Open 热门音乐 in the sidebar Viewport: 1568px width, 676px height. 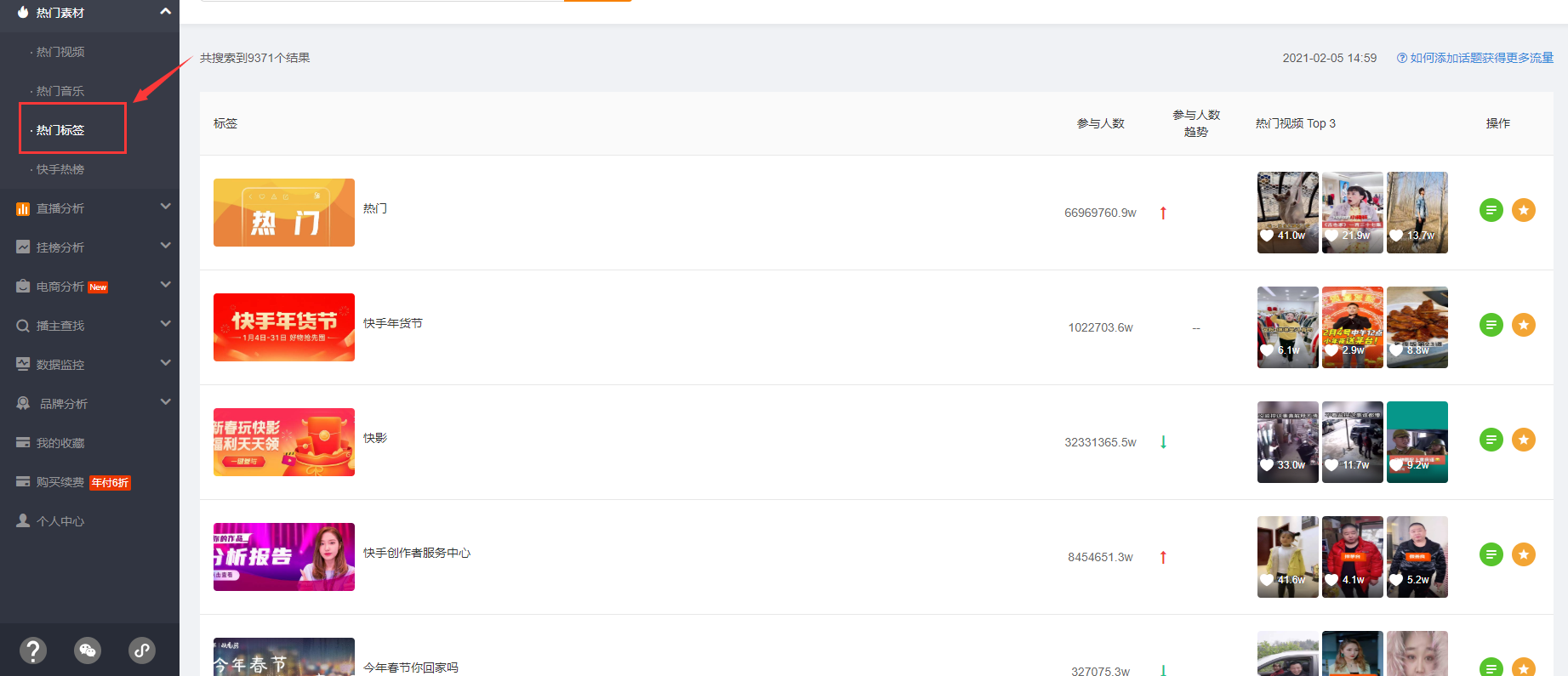click(x=60, y=91)
